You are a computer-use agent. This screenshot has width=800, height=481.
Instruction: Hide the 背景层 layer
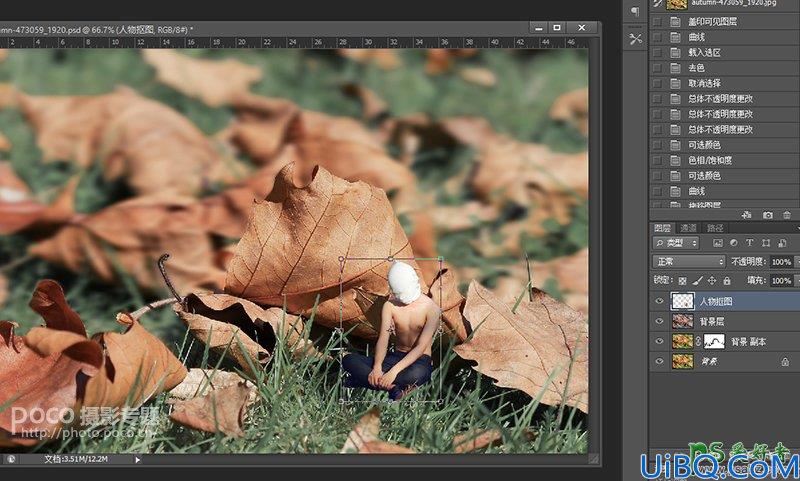[659, 321]
